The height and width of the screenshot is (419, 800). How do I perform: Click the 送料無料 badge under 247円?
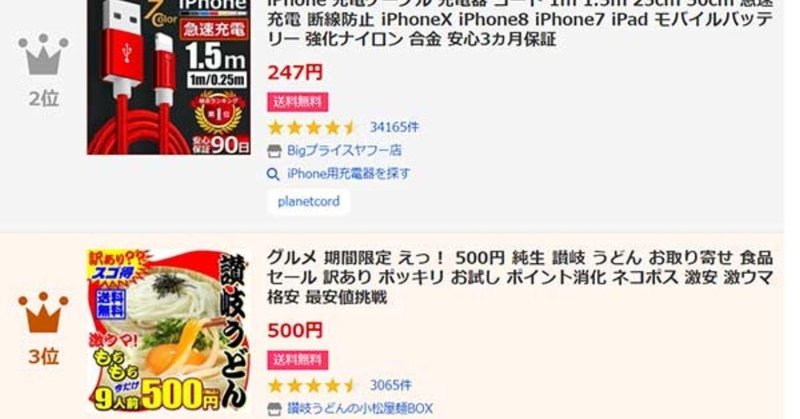298,102
